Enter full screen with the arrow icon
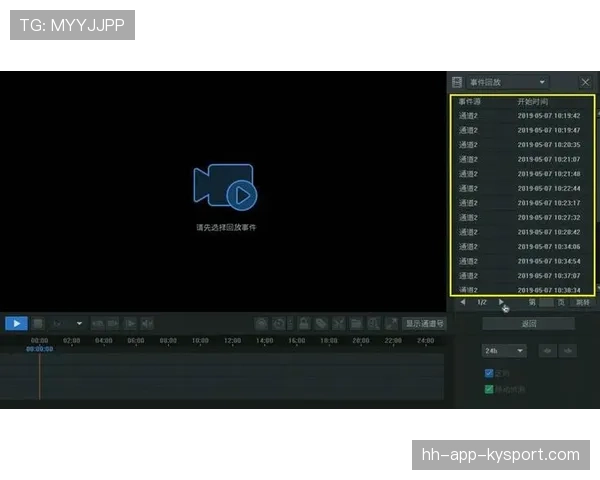Screen dimensions: 600x480 (x=391, y=324)
